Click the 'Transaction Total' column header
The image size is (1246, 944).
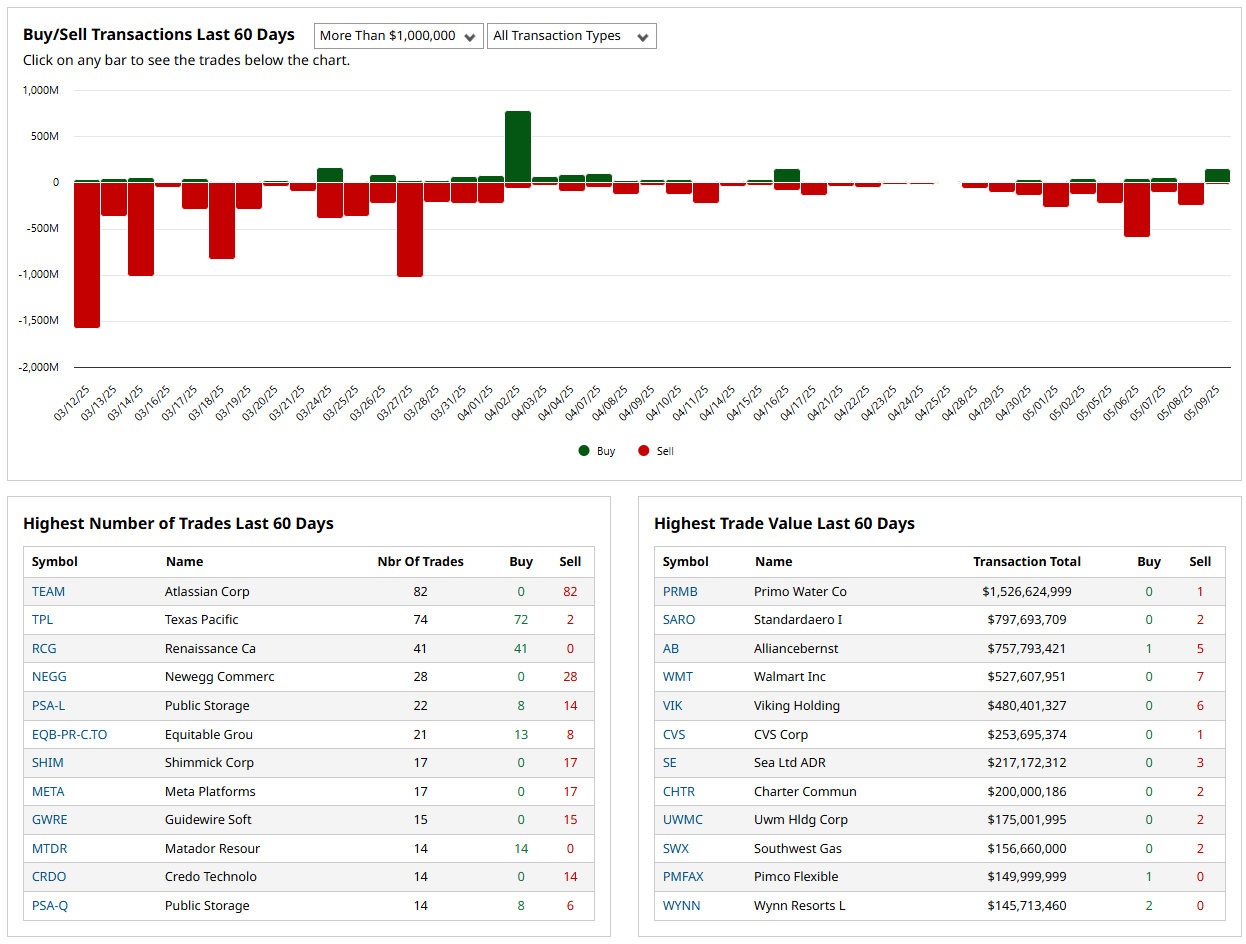1027,562
